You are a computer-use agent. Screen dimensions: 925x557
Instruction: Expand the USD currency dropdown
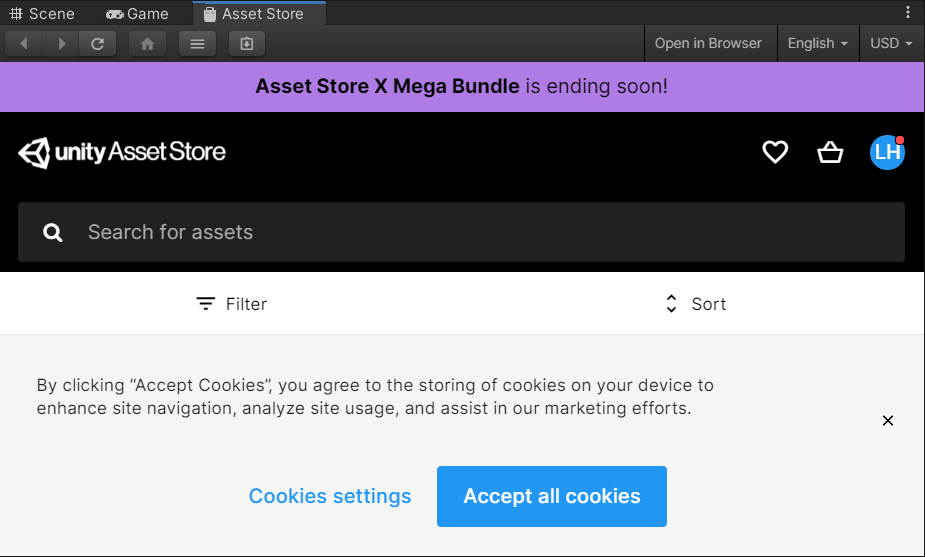click(x=891, y=44)
